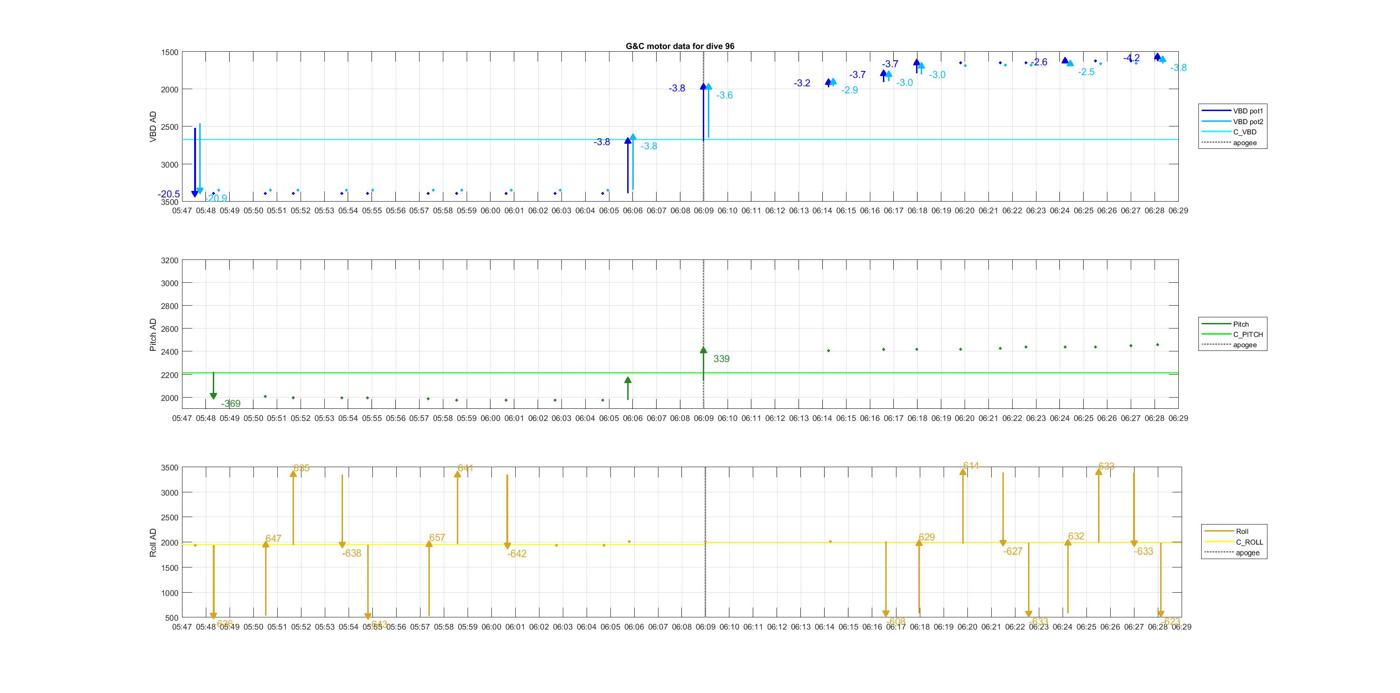This screenshot has height=693, width=1400.
Task: Click the dark blue down arrow labeled -20.5
Action: 194,162
